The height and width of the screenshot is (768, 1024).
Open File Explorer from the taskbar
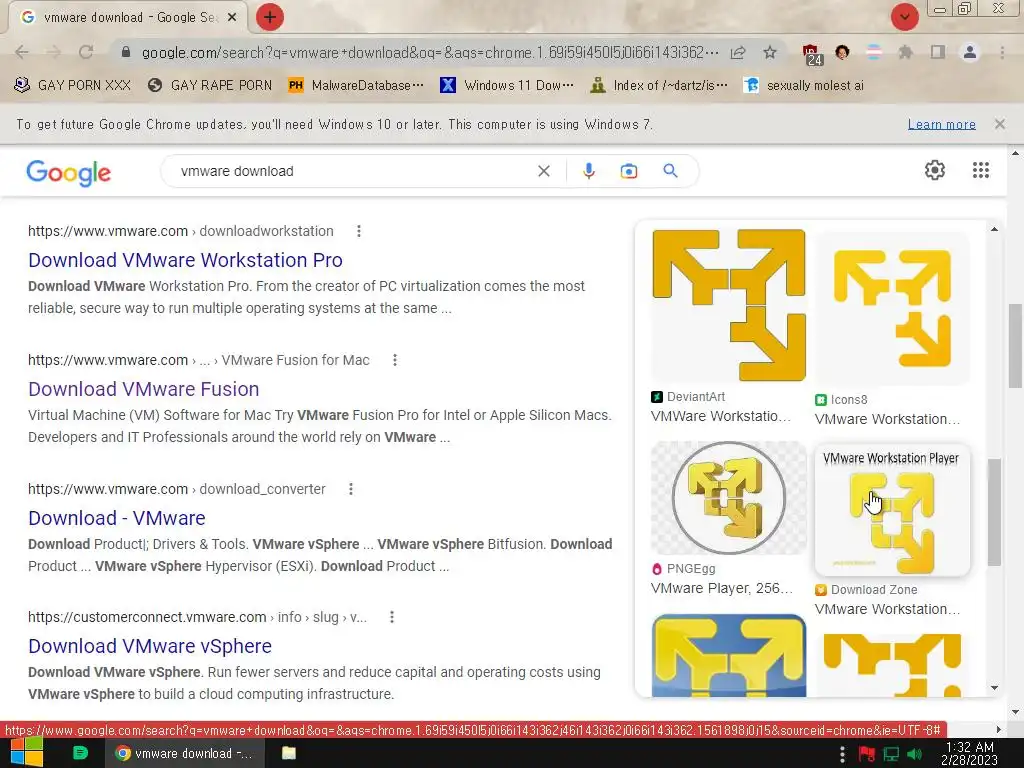coord(289,753)
